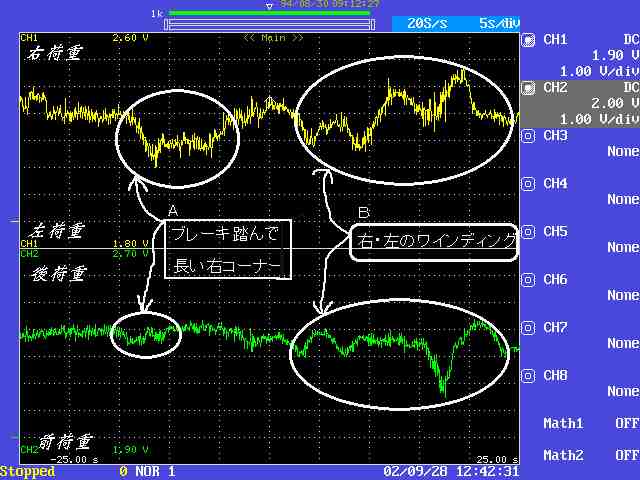Click the 5s/div time base readout
640x480 pixels.
pyautogui.click(x=499, y=23)
